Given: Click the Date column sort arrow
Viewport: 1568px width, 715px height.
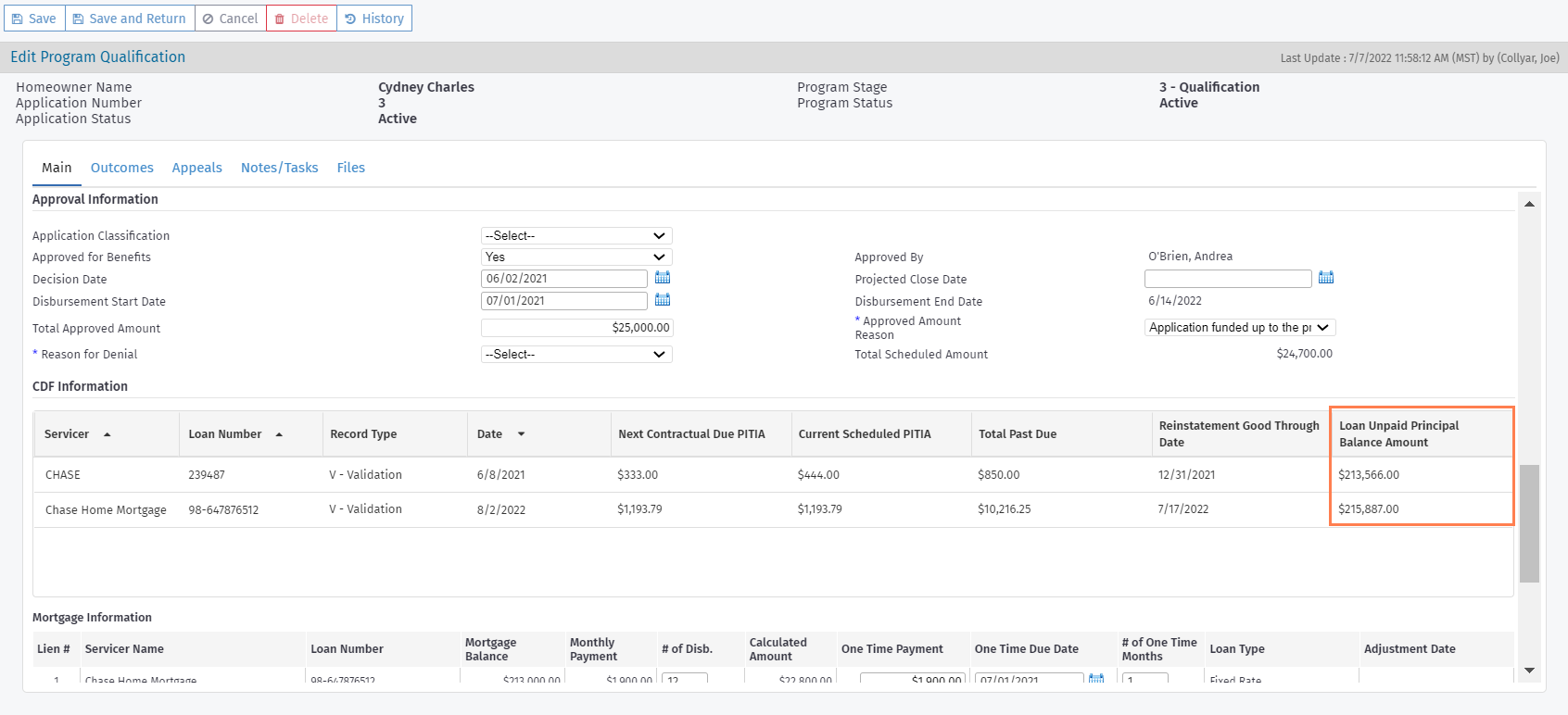Looking at the screenshot, I should pos(521,434).
